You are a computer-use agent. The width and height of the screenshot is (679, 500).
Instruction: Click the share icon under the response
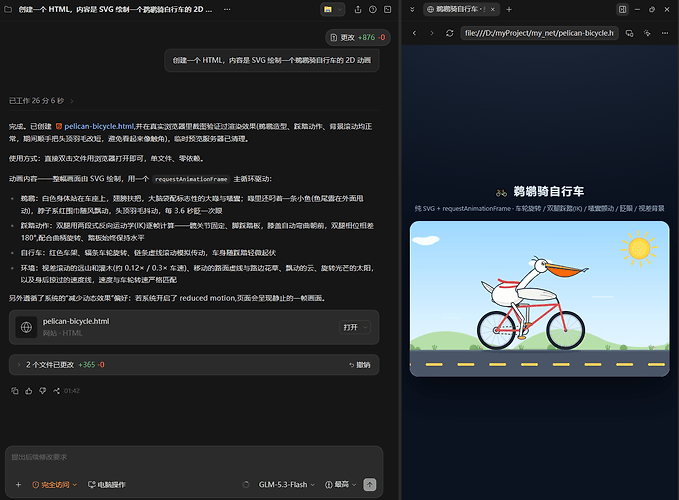coord(56,390)
